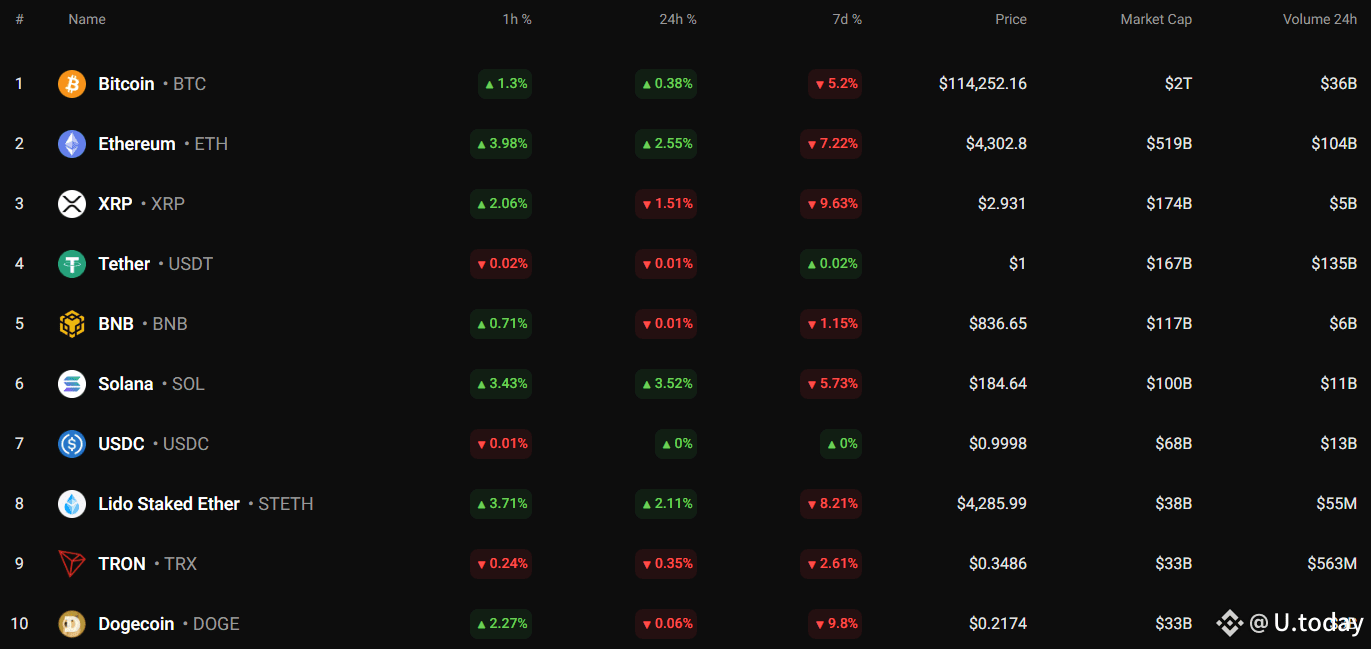Click the Lido Staked Ether icon
This screenshot has height=649, width=1371.
tap(72, 504)
